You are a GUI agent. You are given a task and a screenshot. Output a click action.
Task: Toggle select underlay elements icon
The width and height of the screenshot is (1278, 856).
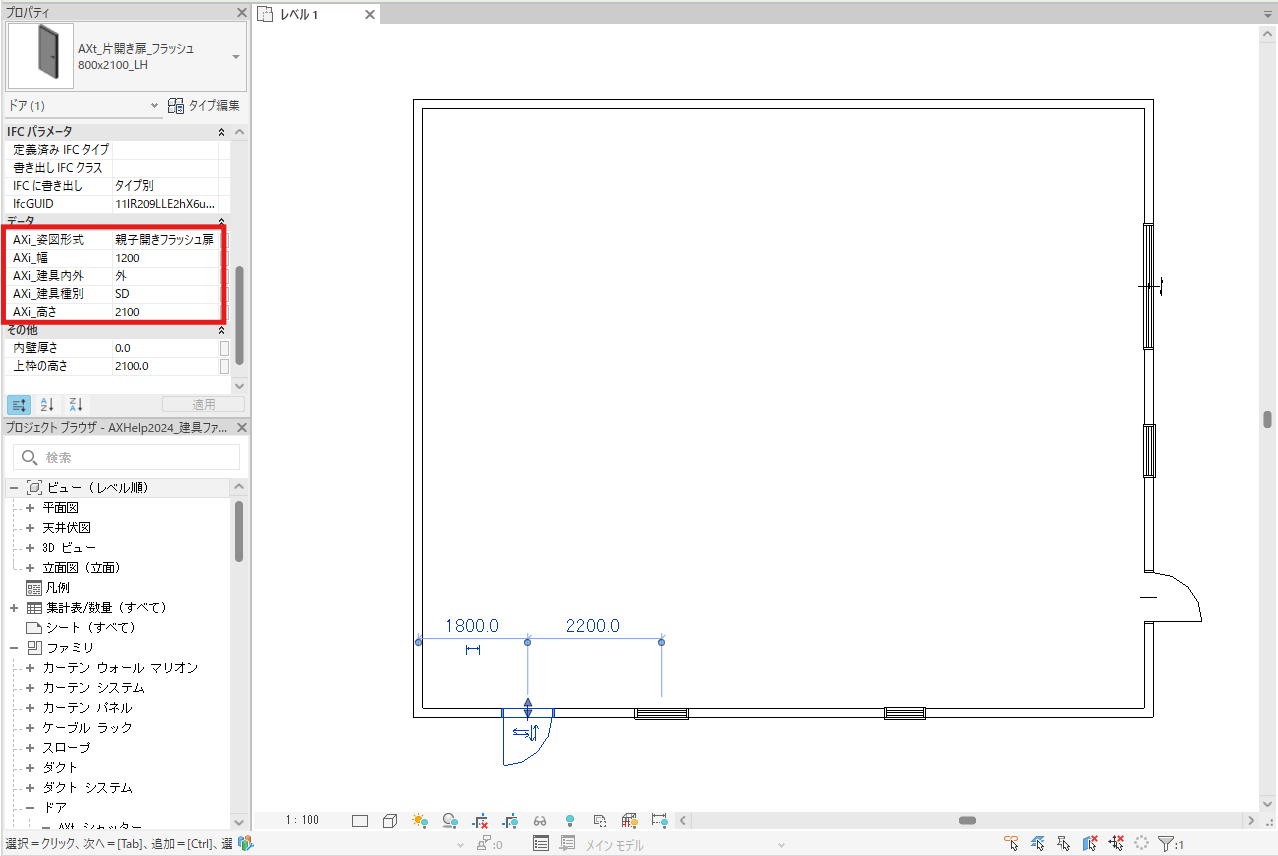coord(1038,844)
